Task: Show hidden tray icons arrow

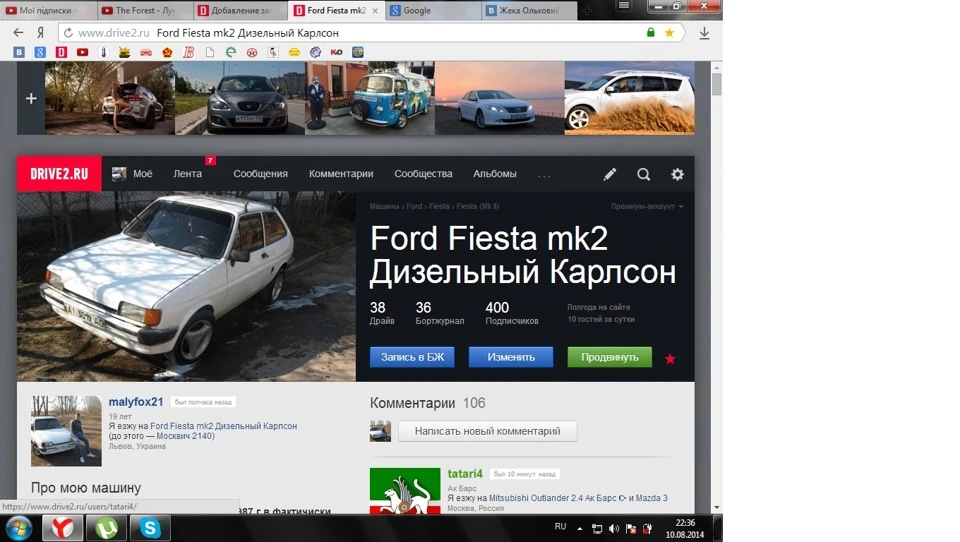Action: (x=579, y=529)
